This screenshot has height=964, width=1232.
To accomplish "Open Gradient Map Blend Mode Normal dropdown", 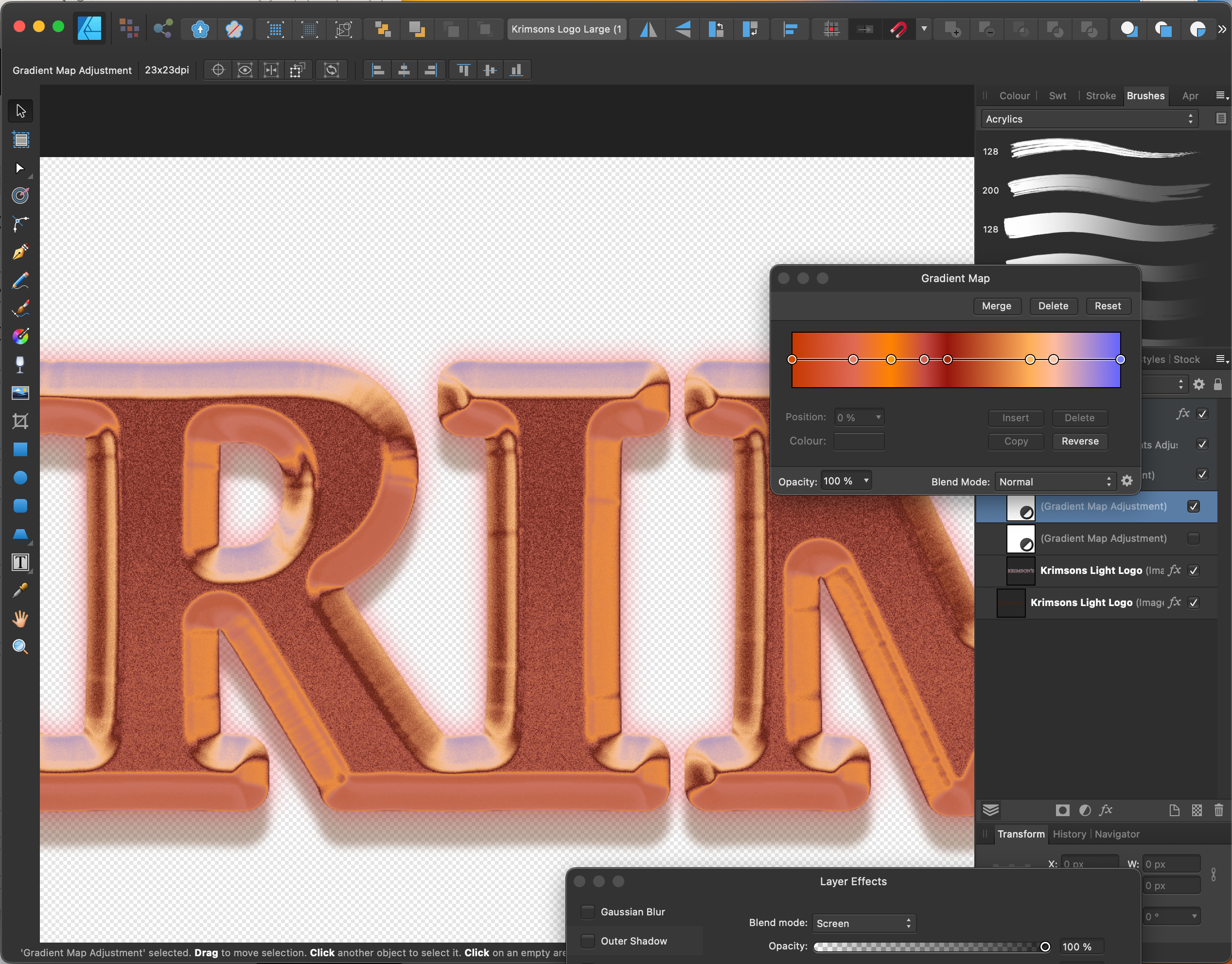I will [1055, 482].
